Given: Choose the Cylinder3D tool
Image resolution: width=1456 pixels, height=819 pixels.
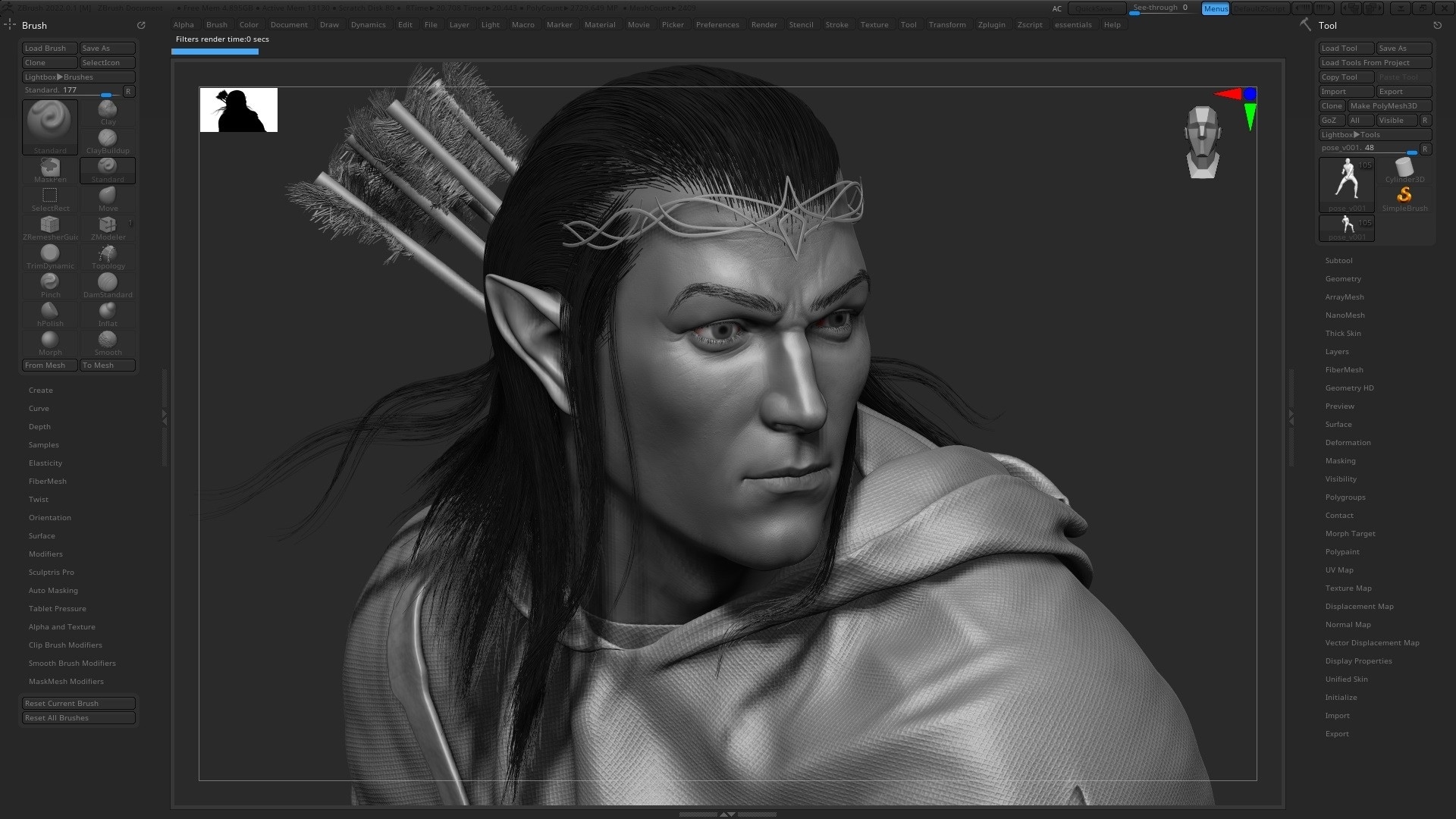Looking at the screenshot, I should (x=1404, y=168).
